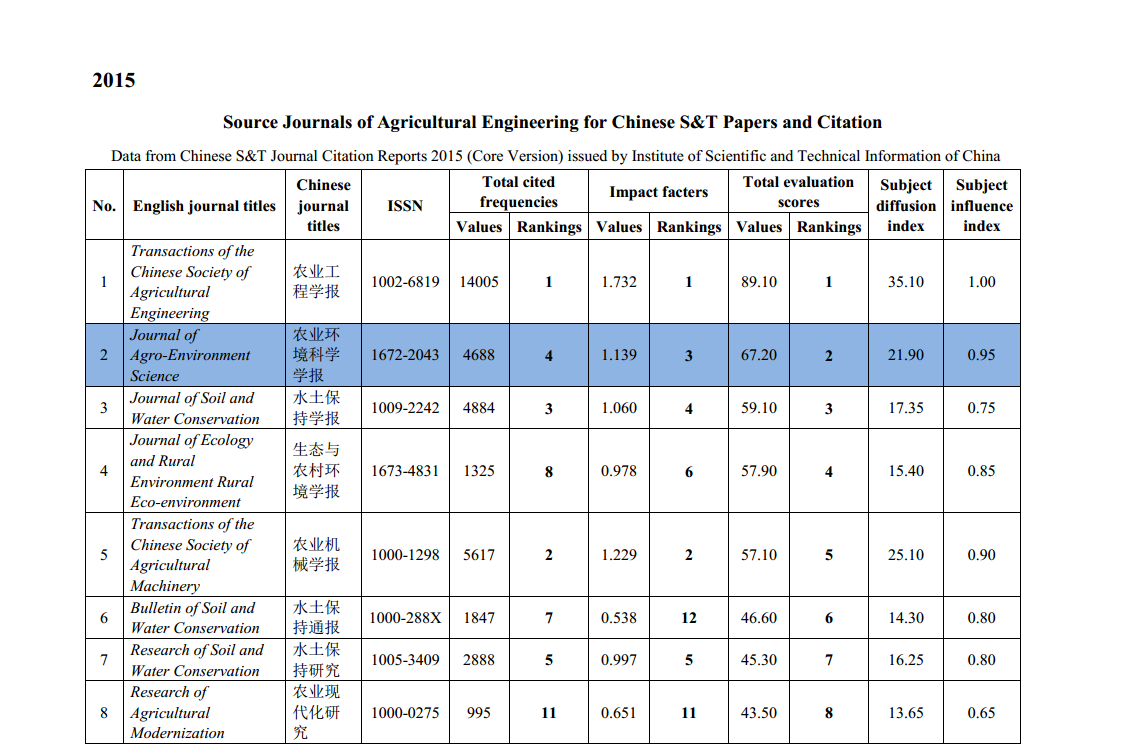The image size is (1122, 746).
Task: Click ISSN "1005-3409"
Action: 405,659
